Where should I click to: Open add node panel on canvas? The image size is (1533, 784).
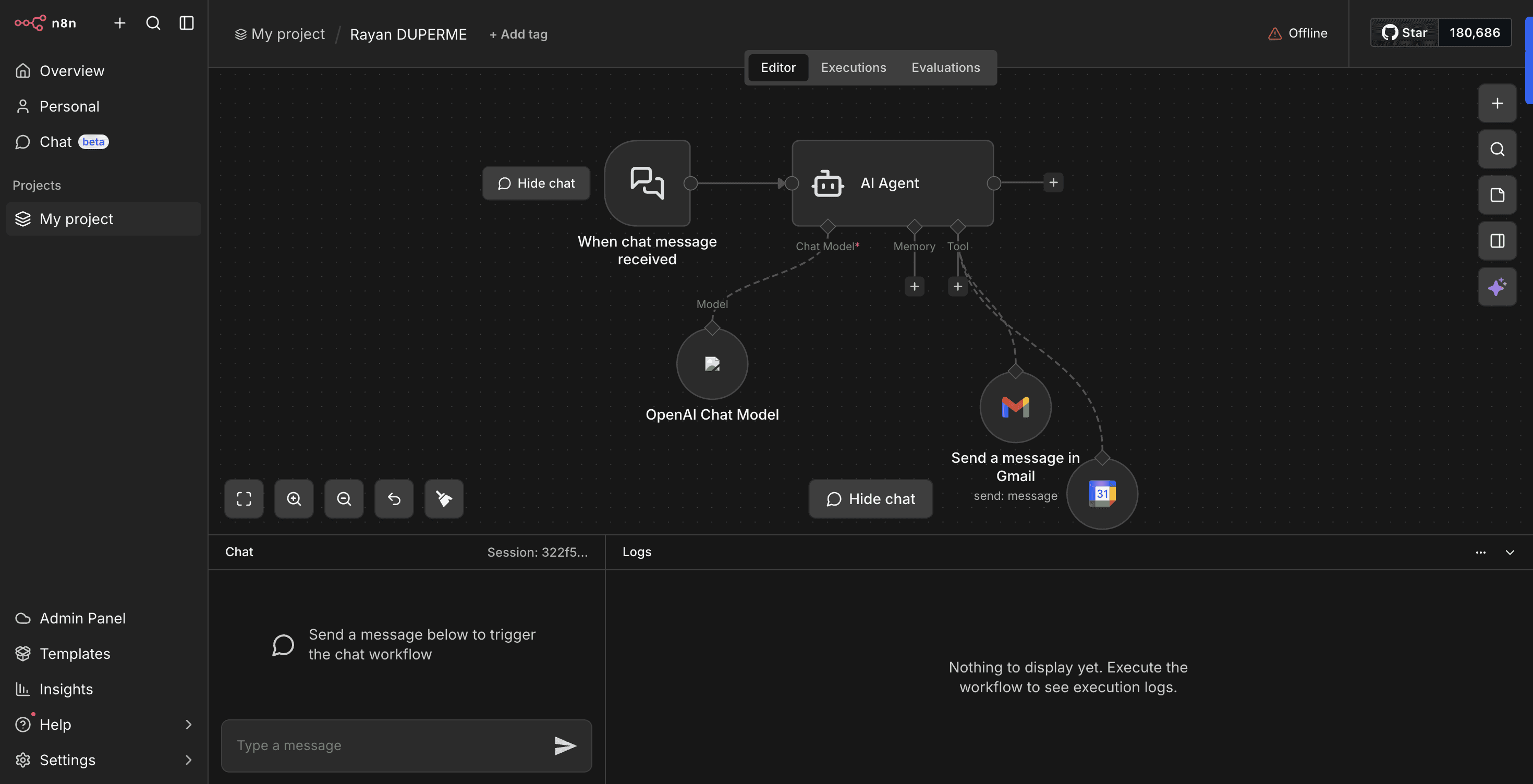[x=1498, y=104]
